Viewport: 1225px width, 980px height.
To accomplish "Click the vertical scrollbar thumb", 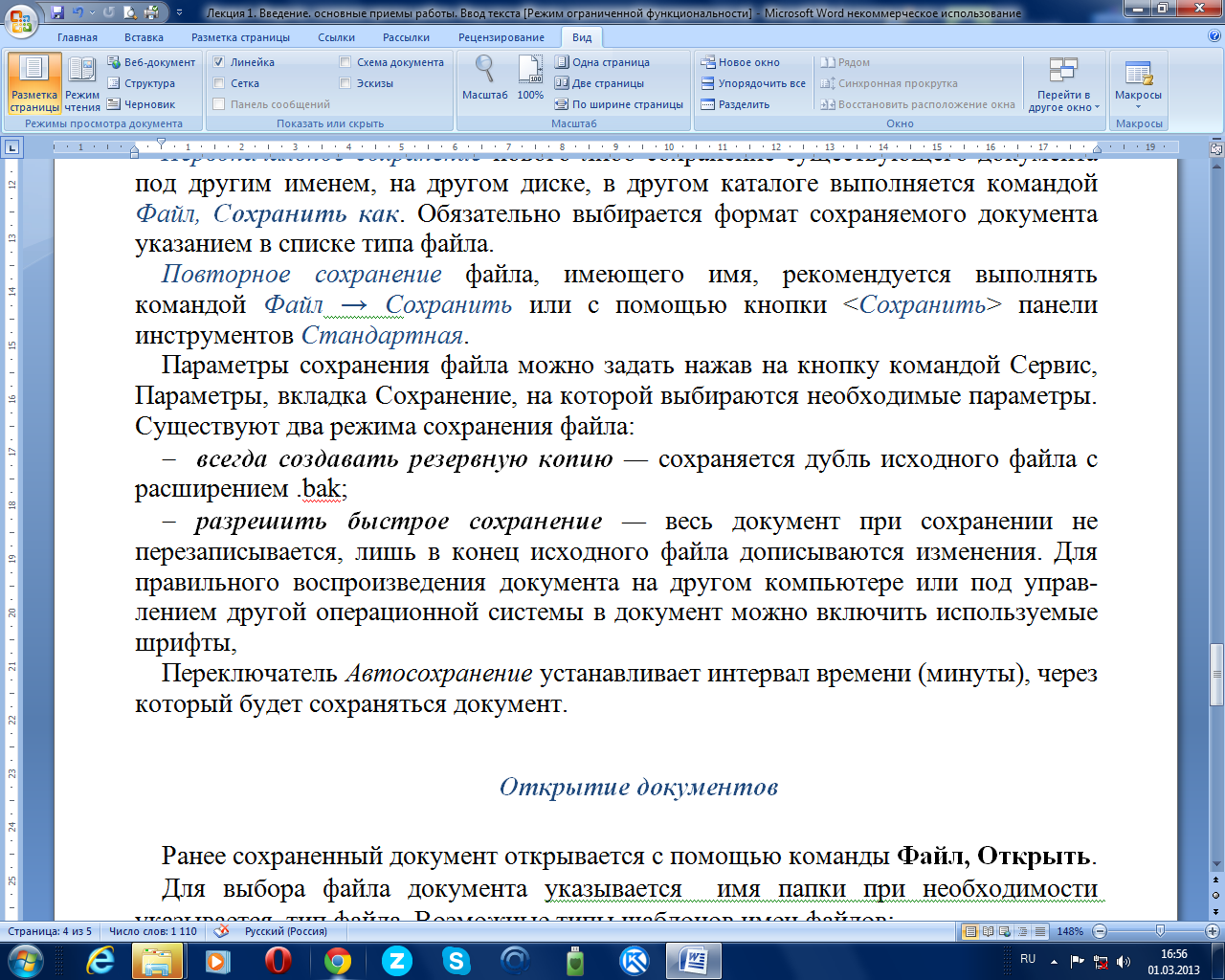I will [1216, 675].
